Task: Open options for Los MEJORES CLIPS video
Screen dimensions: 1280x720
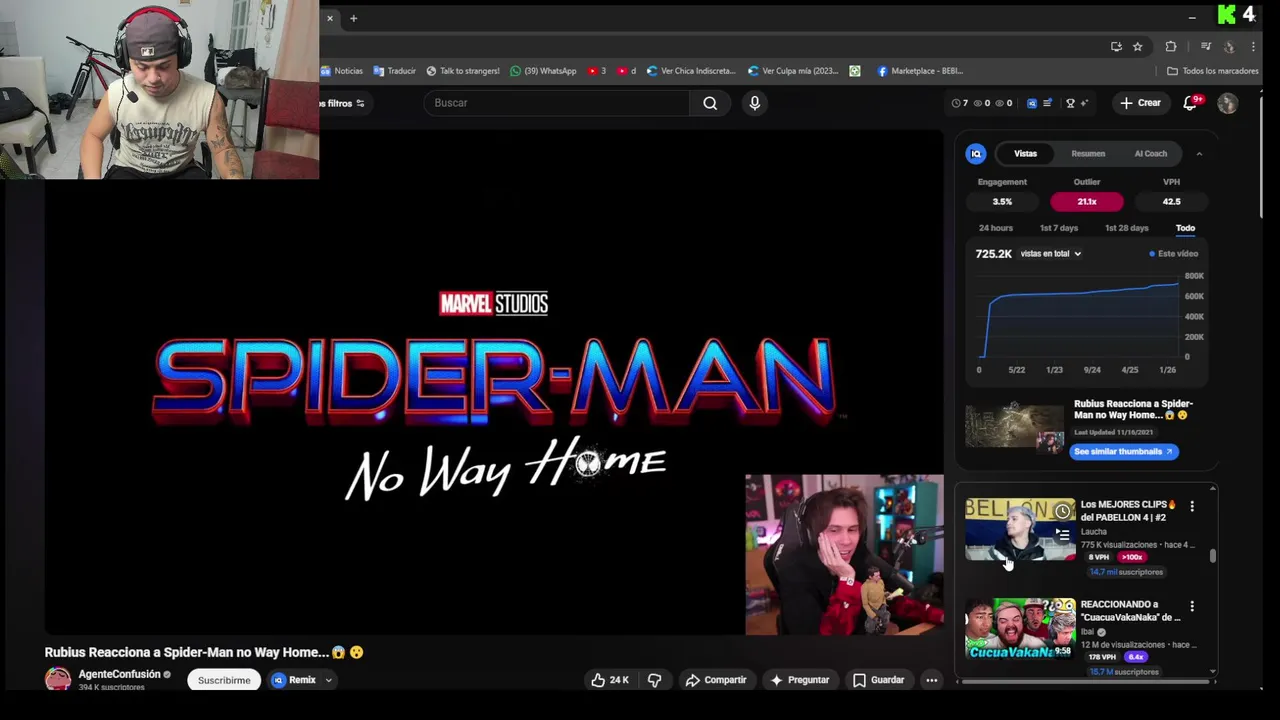Action: [1192, 507]
